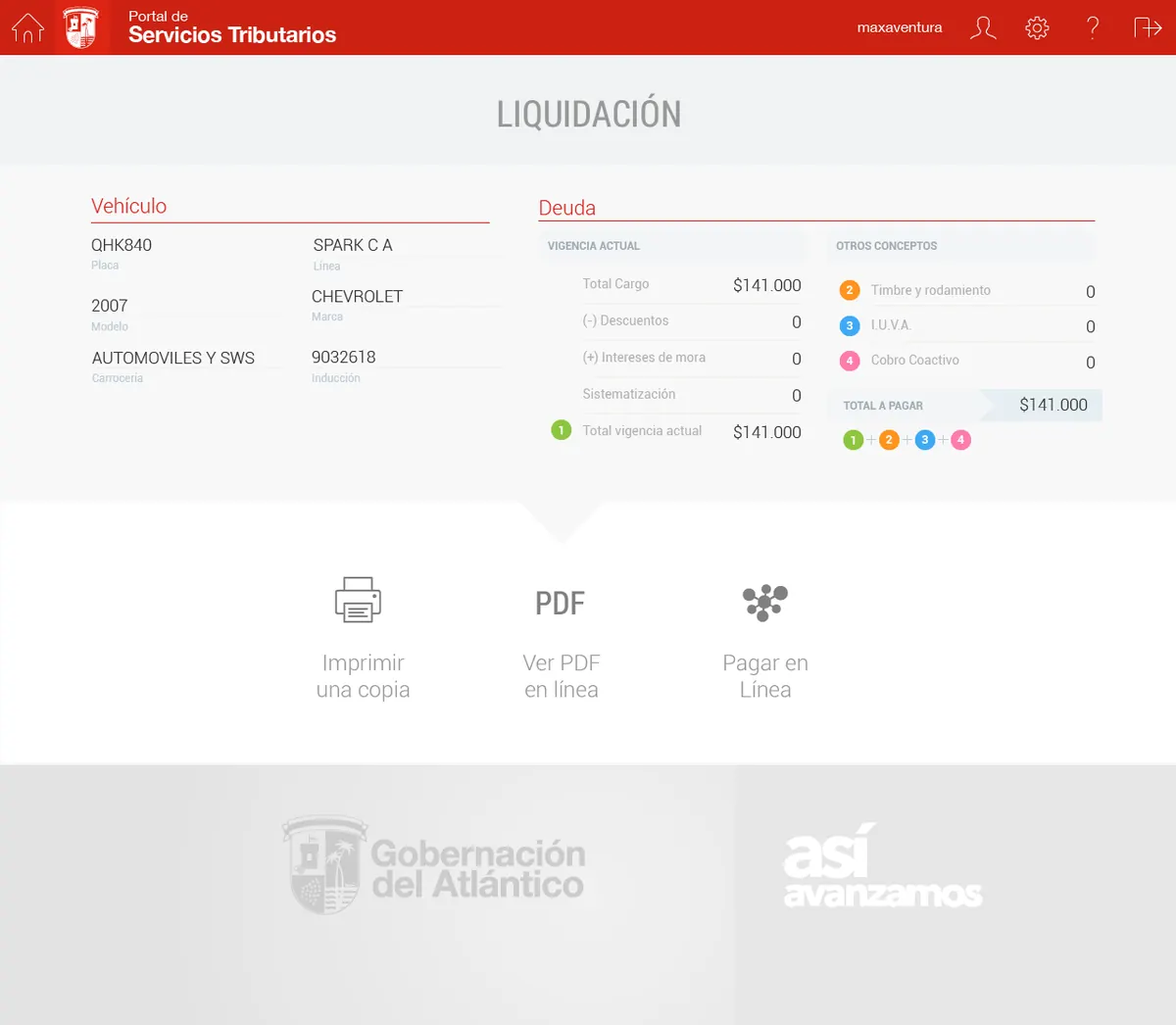This screenshot has height=1025, width=1176.
Task: Click blue badge 3 beside I.U.V.A.
Action: coord(850,325)
